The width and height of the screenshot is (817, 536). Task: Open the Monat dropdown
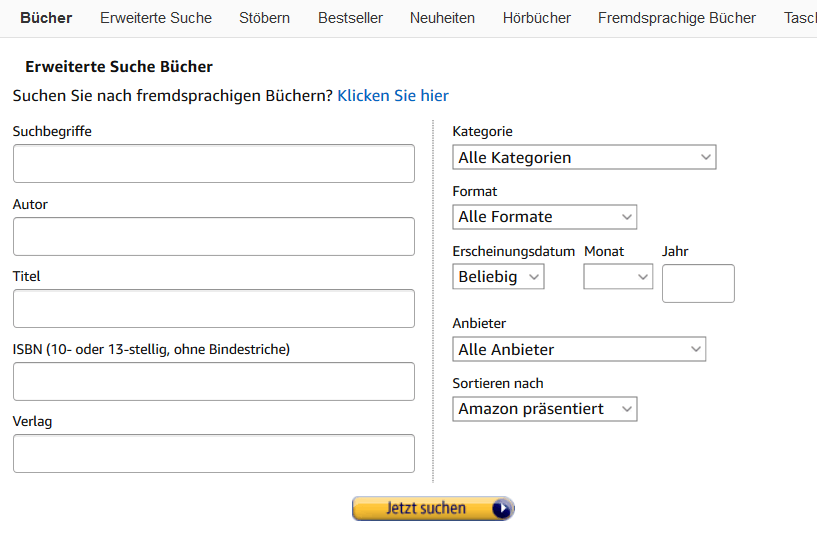[x=618, y=276]
